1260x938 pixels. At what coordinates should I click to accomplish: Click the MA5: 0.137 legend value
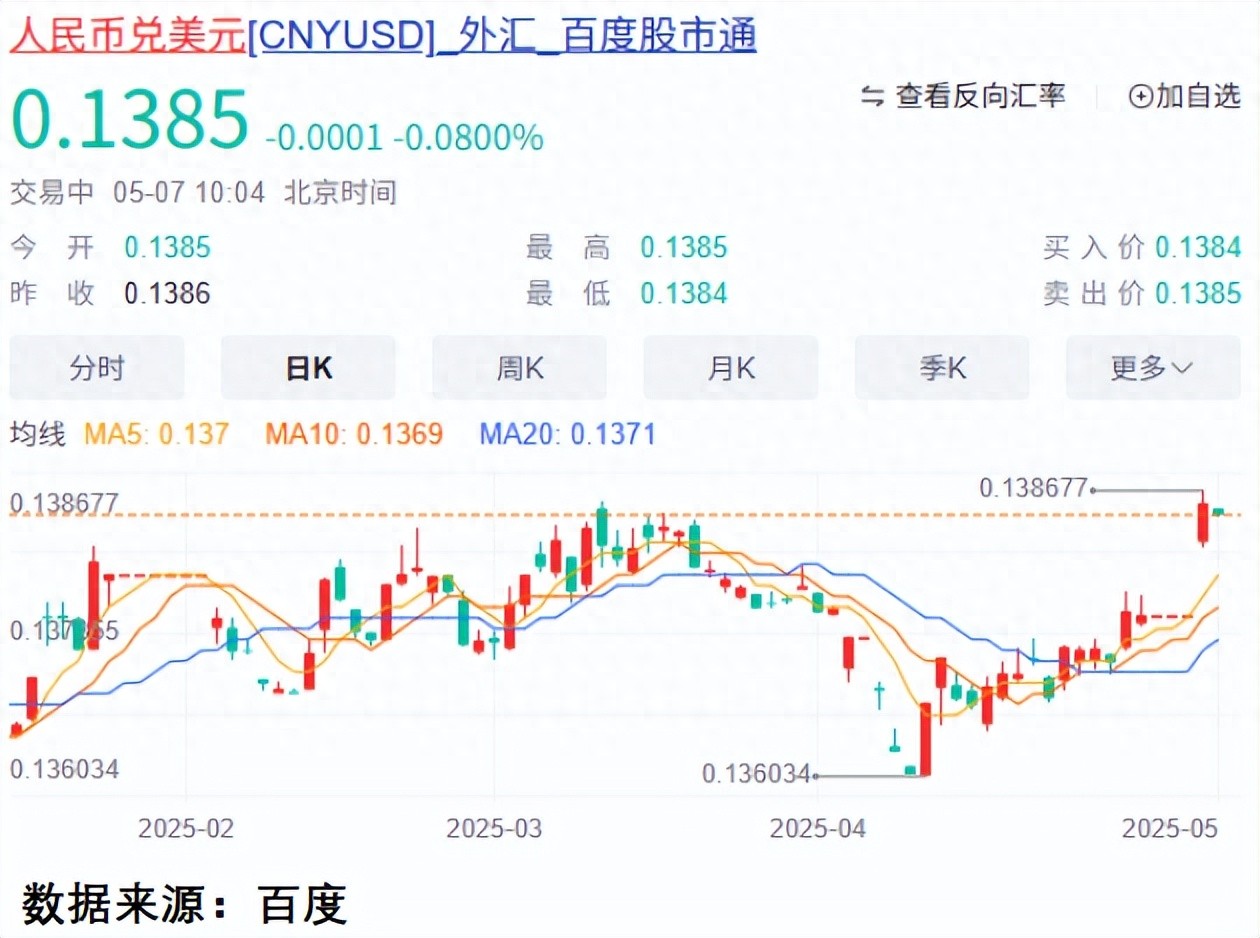coord(156,434)
